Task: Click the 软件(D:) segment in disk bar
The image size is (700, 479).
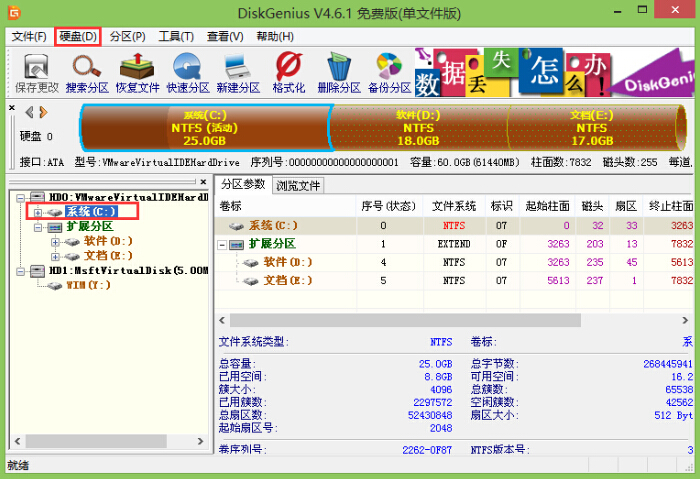Action: (x=418, y=127)
